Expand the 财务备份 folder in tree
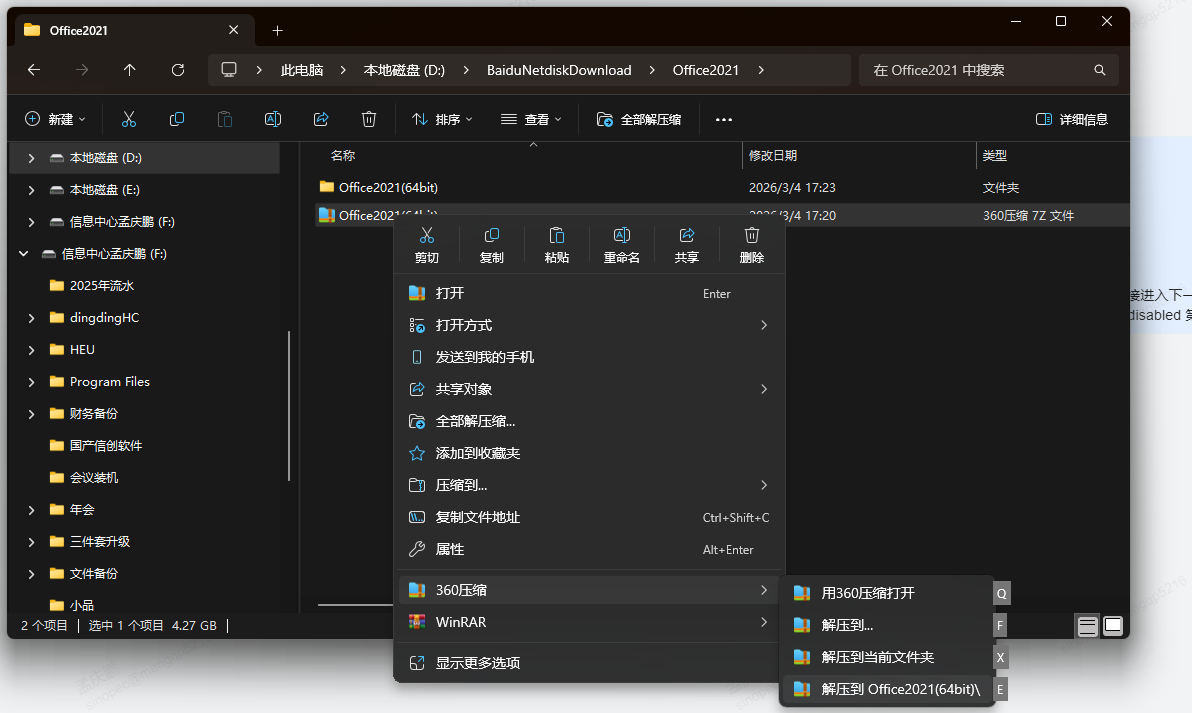Image resolution: width=1192 pixels, height=713 pixels. tap(31, 414)
